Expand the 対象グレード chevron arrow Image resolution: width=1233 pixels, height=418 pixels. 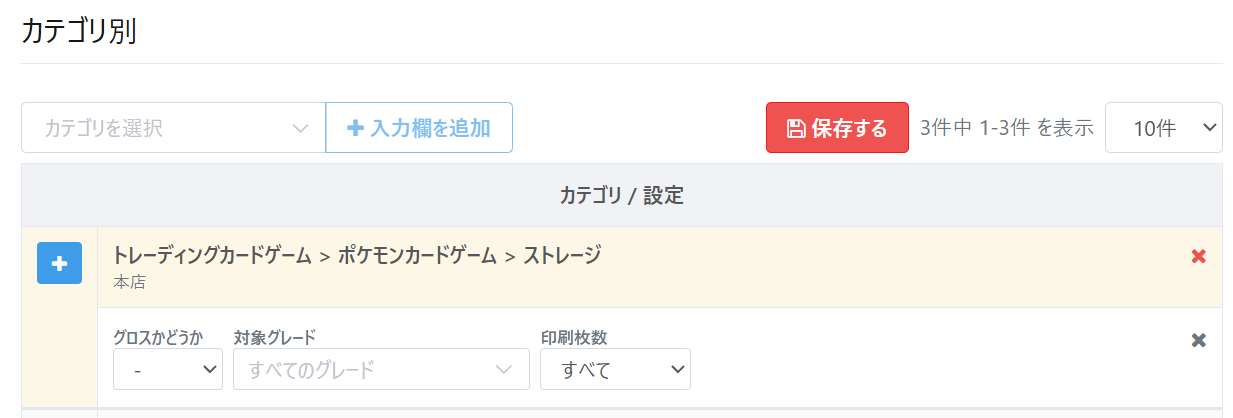pos(504,370)
